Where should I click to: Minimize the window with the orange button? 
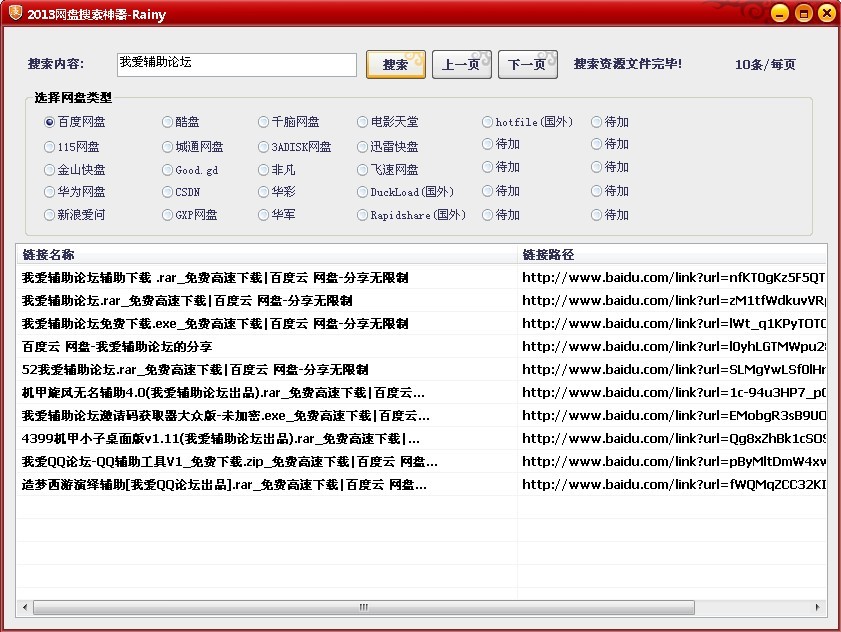780,14
